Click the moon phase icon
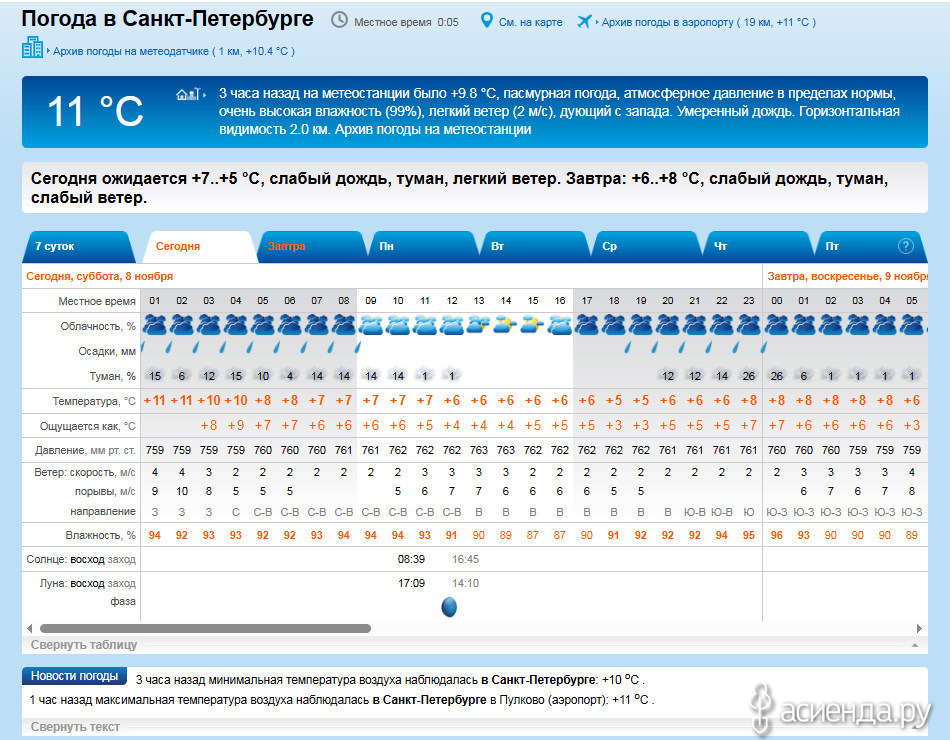This screenshot has width=950, height=740. [449, 607]
